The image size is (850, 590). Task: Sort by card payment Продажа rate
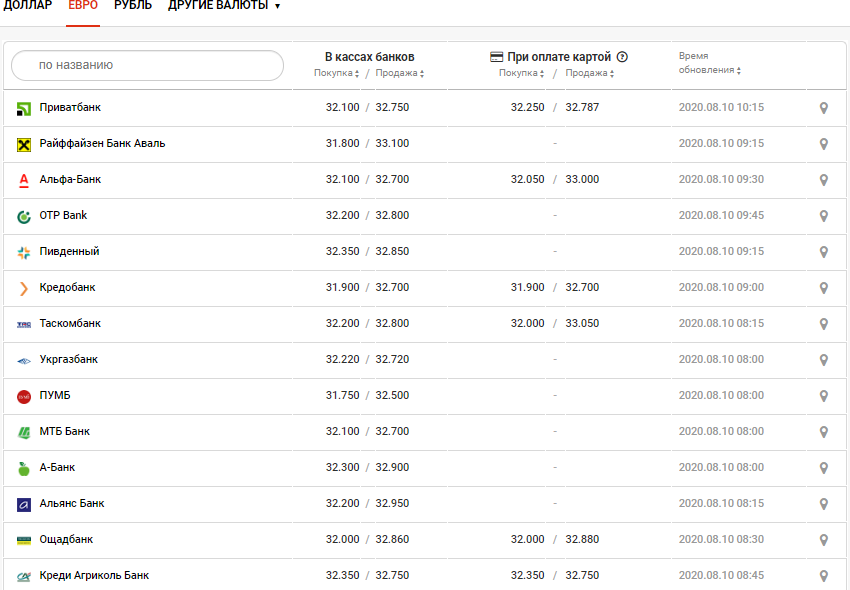click(x=590, y=73)
